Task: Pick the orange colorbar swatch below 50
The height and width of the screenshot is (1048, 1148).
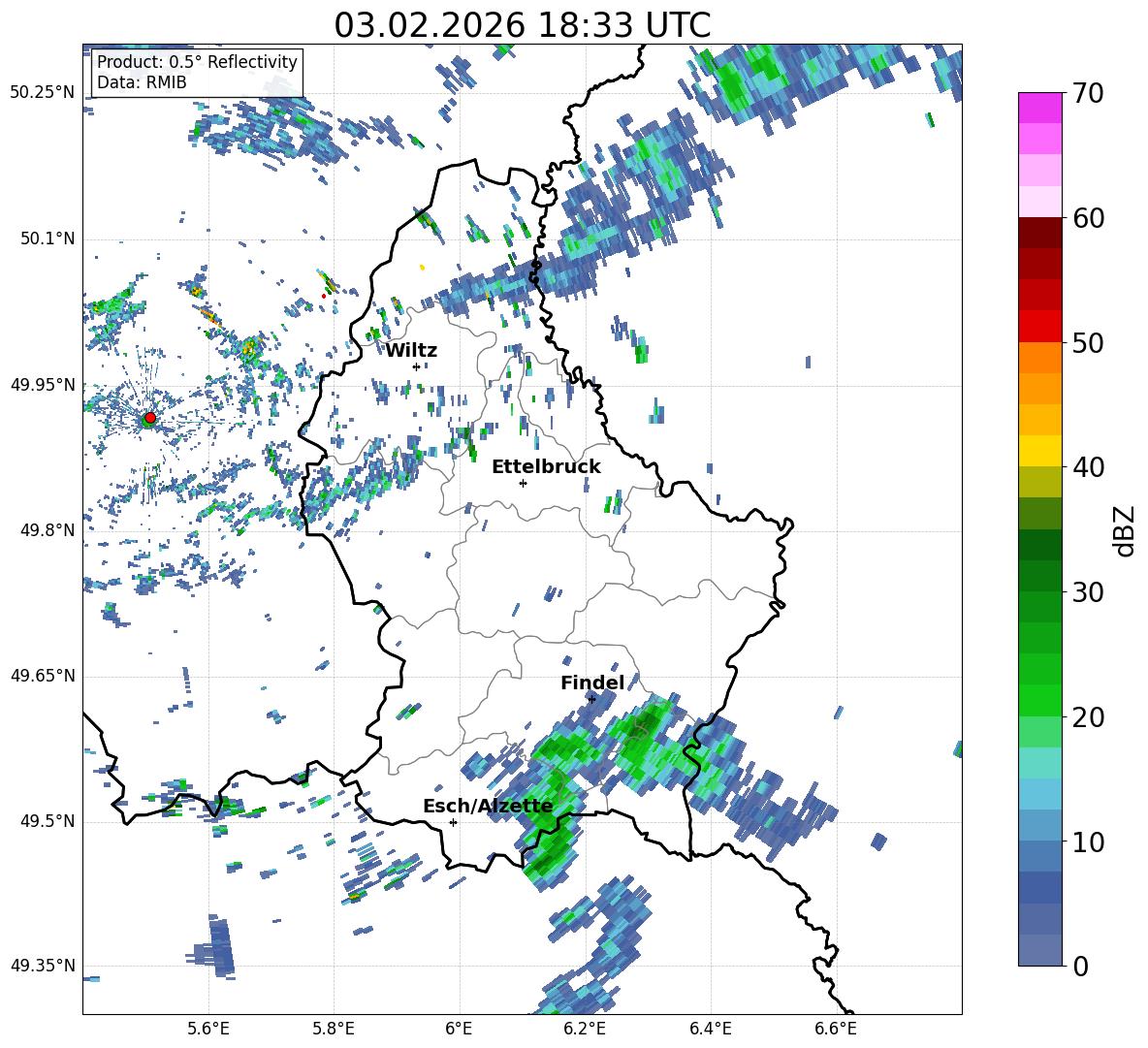Action: (x=1040, y=358)
